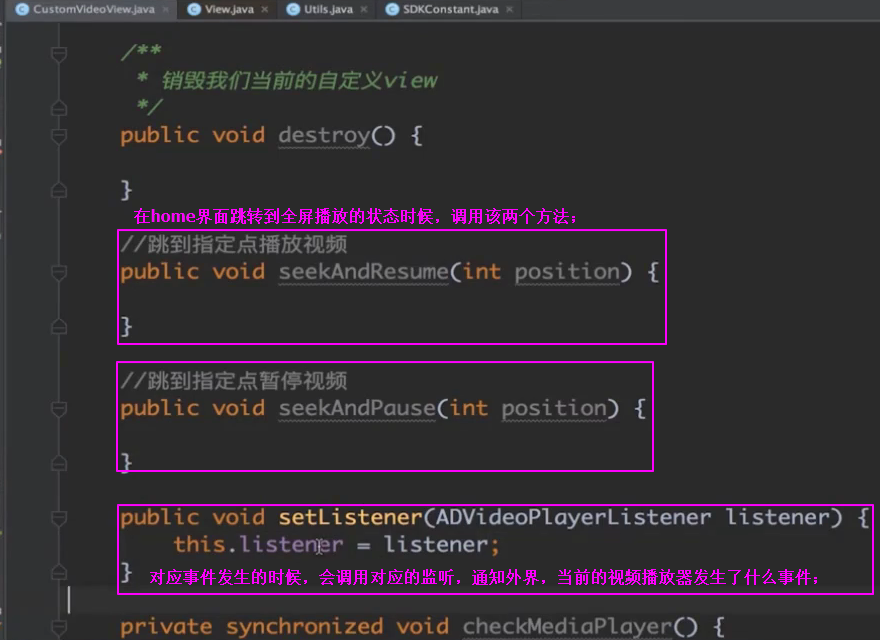Close the View.java editor tab

(265, 9)
